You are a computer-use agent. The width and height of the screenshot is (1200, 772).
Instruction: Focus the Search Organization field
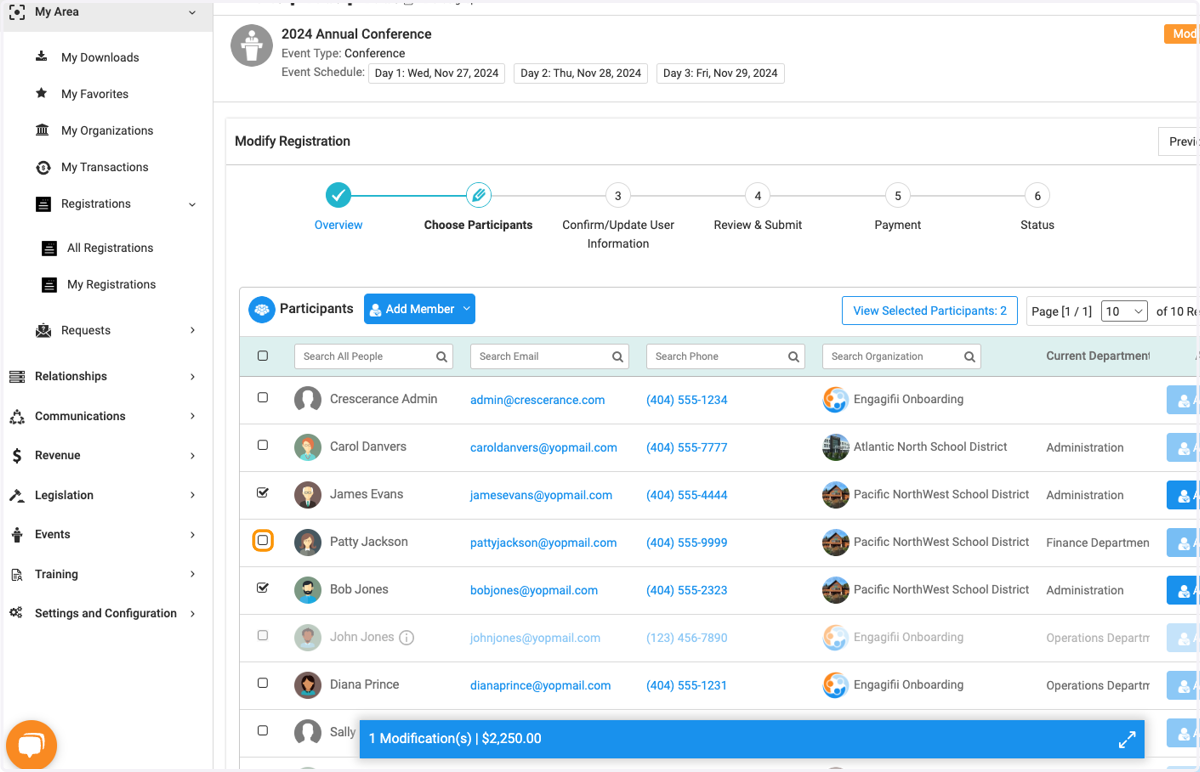click(x=901, y=357)
